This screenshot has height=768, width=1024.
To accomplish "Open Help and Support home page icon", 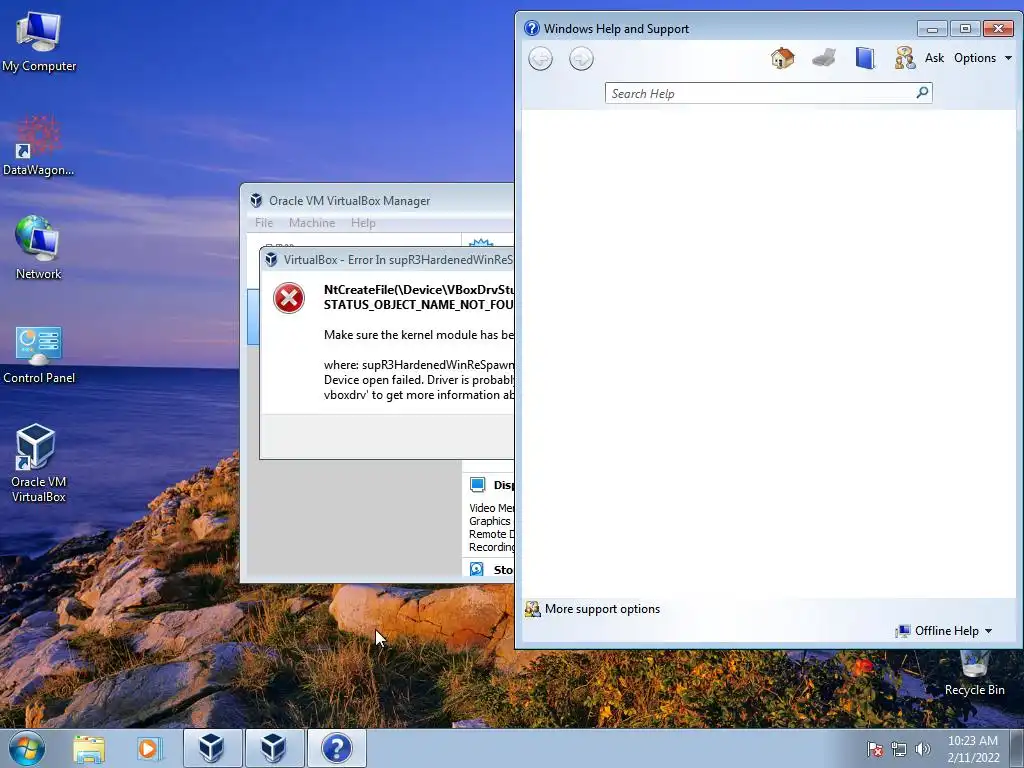I will 782,58.
